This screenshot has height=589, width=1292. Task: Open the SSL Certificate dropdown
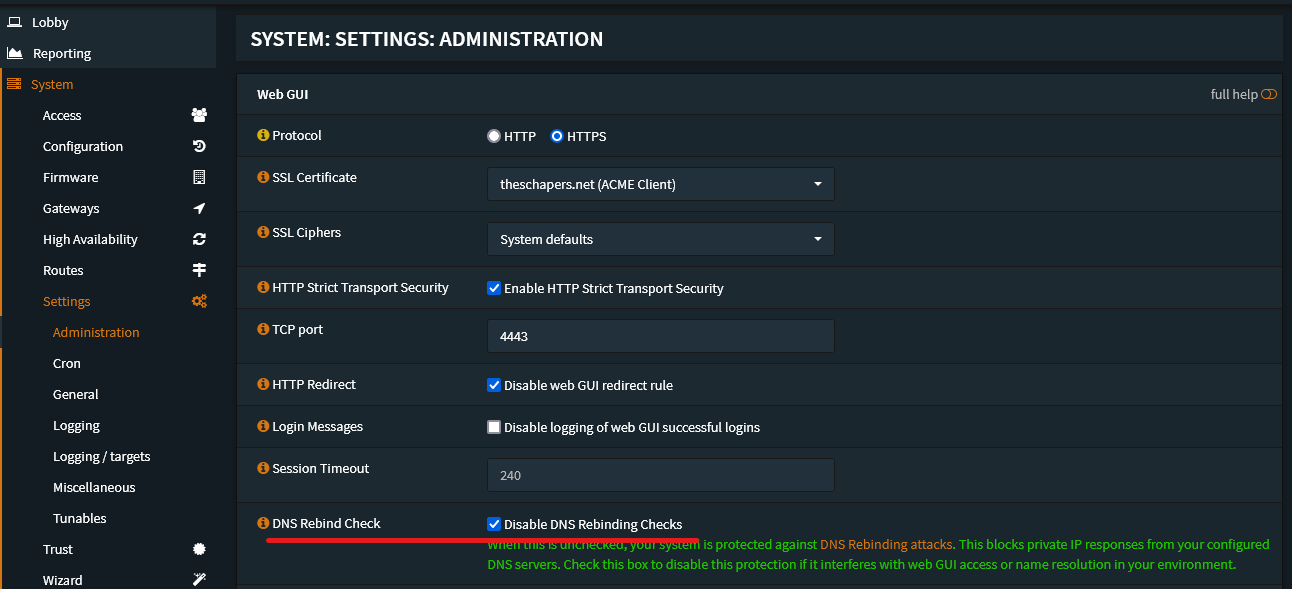click(x=660, y=184)
